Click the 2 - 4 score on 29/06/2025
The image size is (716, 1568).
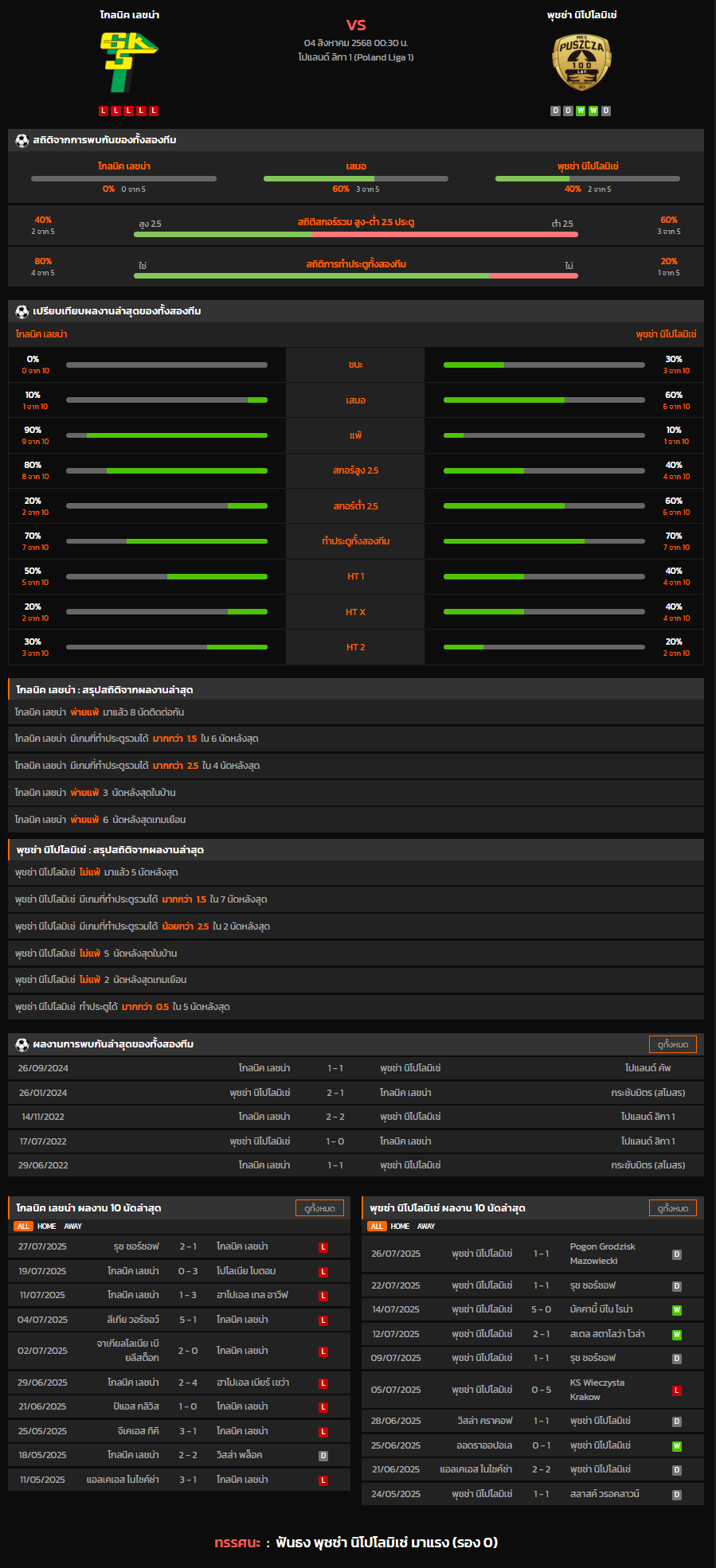(188, 1383)
